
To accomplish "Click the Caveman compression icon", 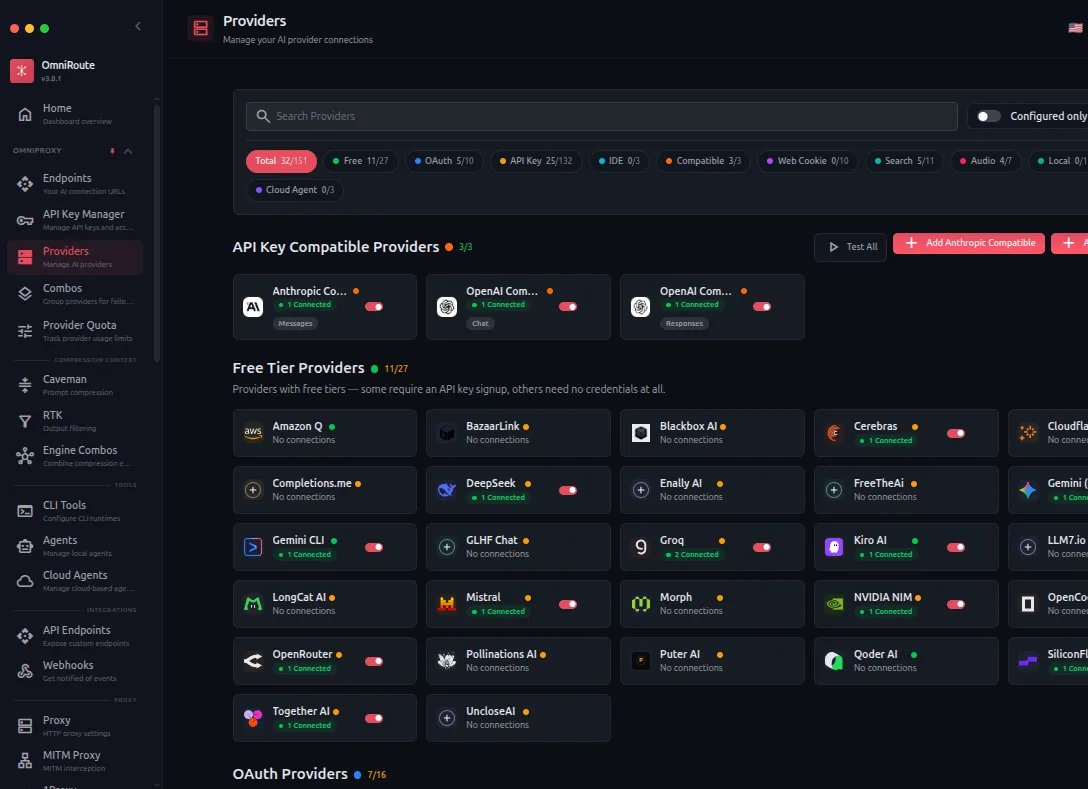I will click(x=25, y=385).
